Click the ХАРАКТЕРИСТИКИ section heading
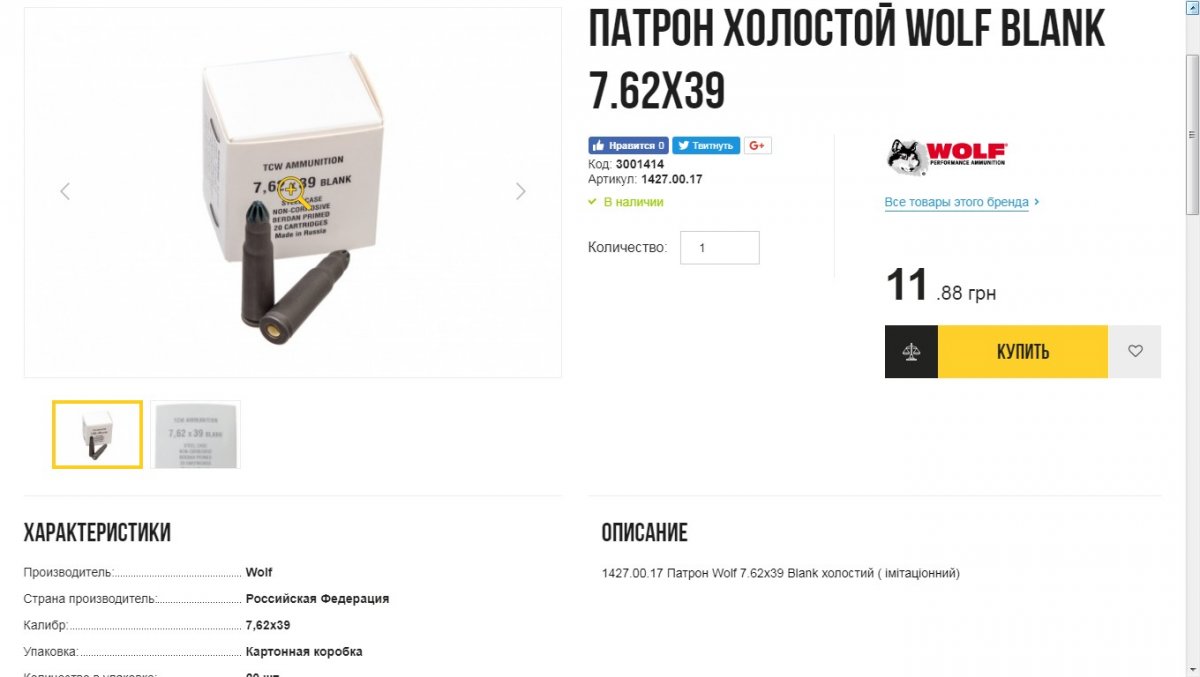 click(97, 533)
